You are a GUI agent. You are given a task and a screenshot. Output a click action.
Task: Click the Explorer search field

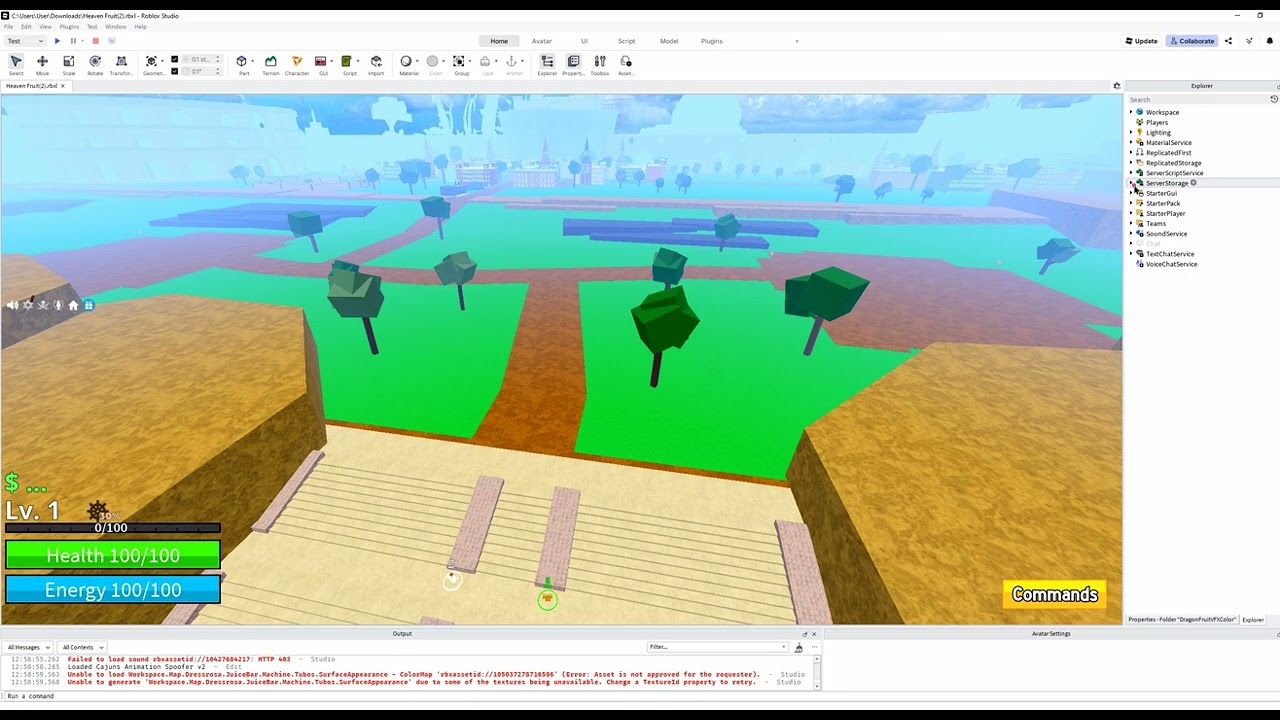tap(1198, 99)
